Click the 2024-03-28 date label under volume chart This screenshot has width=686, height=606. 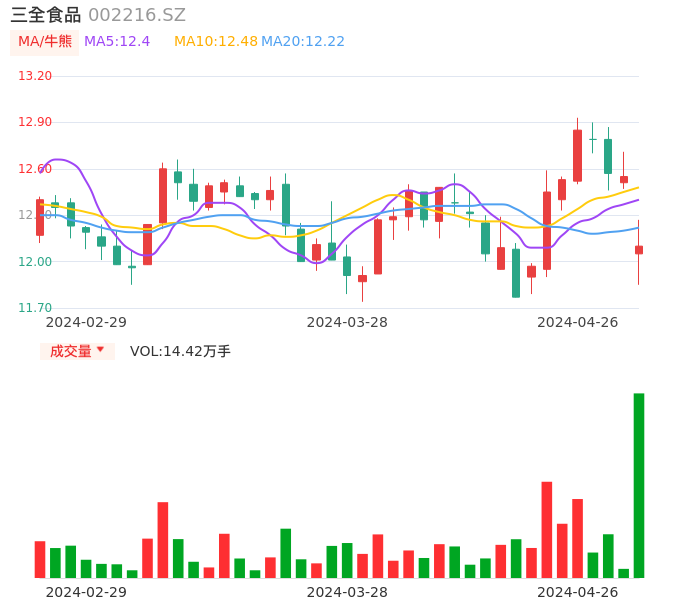[x=347, y=592]
